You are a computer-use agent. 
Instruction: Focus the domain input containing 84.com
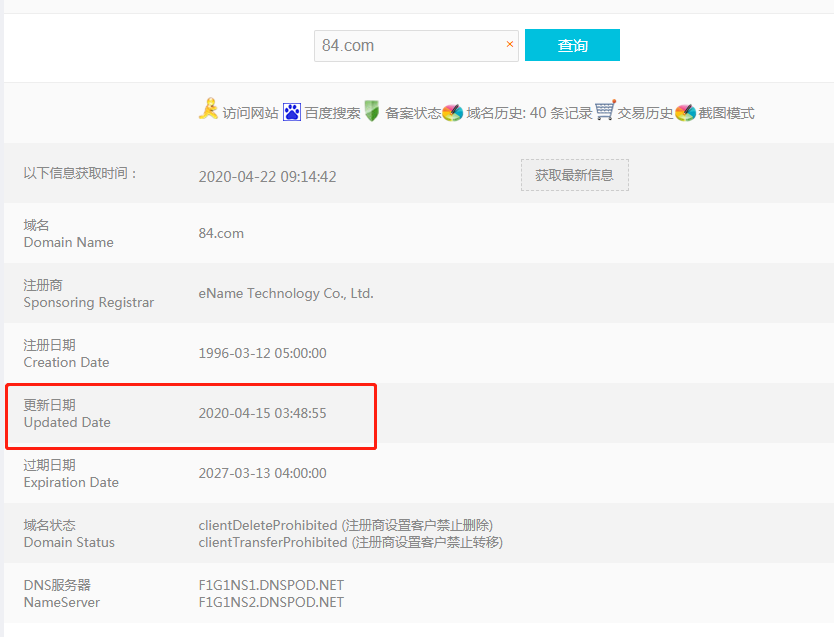410,45
